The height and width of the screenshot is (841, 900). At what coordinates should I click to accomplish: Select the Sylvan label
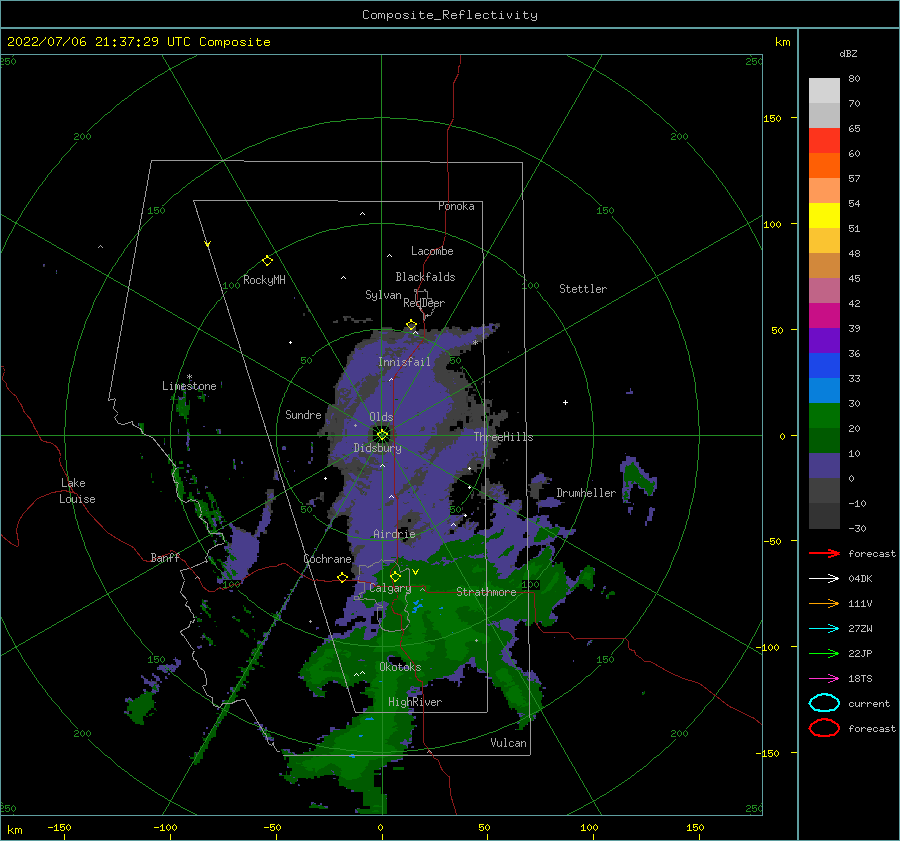(383, 295)
